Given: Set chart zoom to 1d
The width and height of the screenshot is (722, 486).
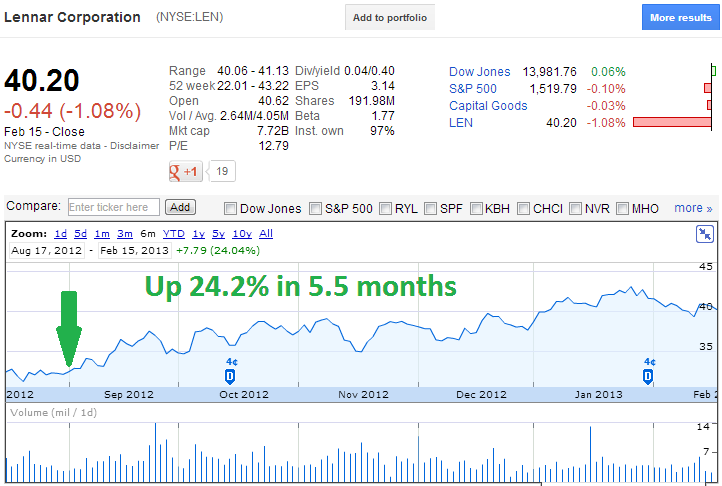Looking at the screenshot, I should click(x=60, y=234).
